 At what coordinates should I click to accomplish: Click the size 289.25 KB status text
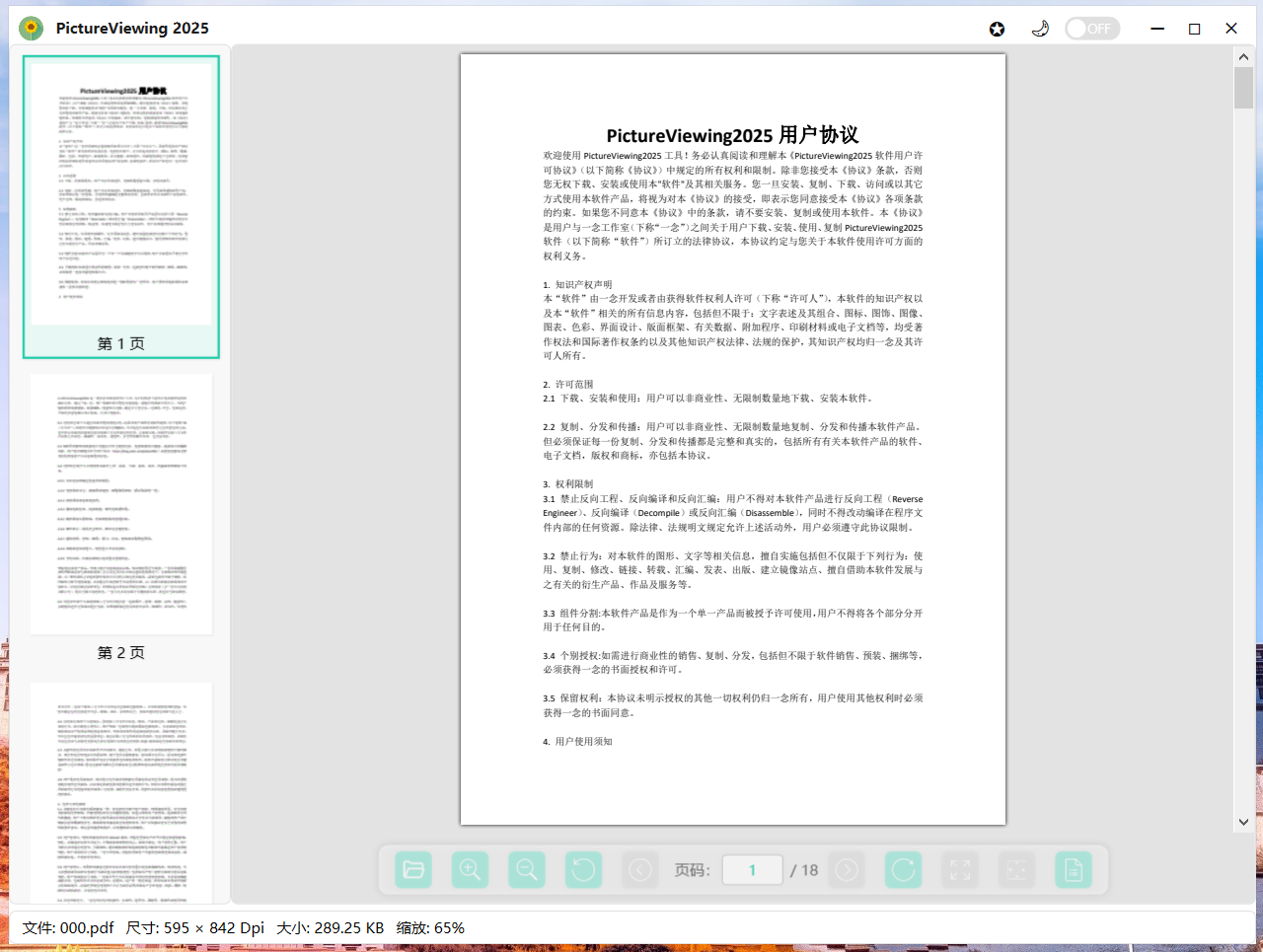[330, 927]
